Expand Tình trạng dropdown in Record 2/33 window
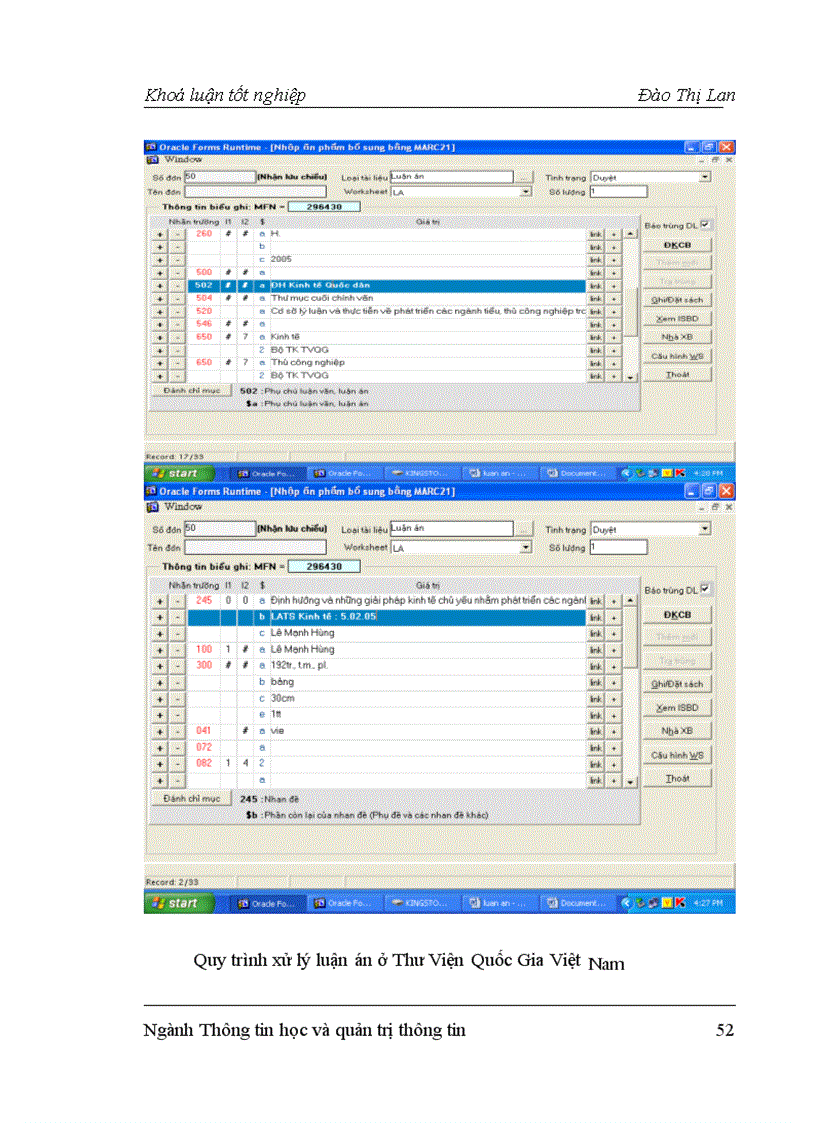The image size is (816, 1123). 705,529
